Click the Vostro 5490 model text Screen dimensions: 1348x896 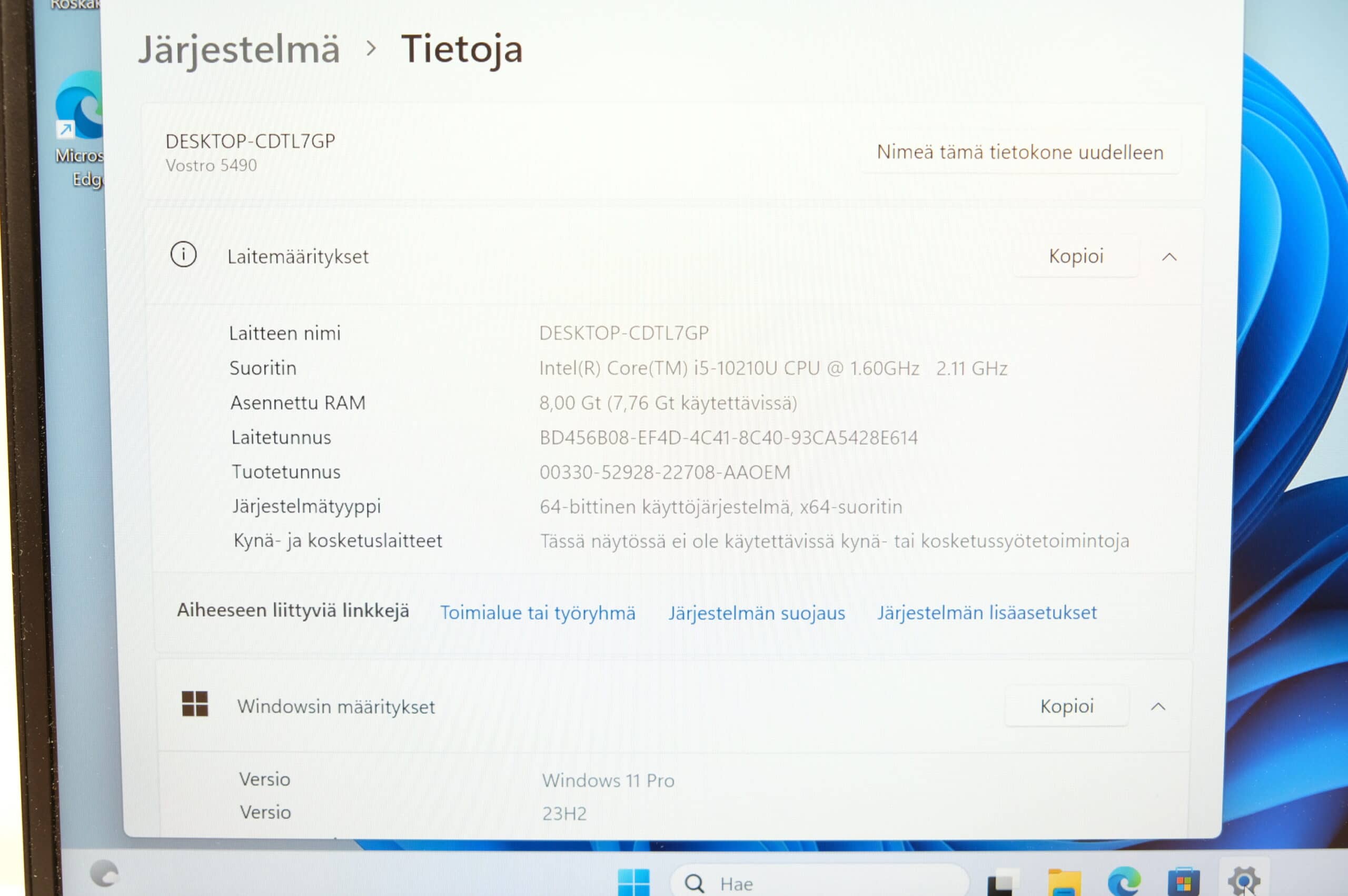[211, 165]
